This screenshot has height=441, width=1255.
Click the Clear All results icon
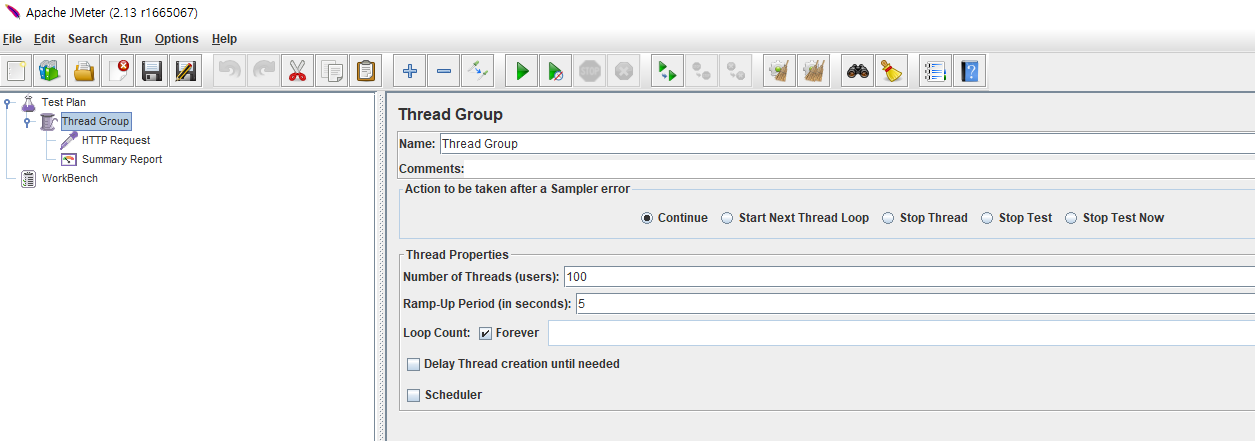(x=814, y=71)
